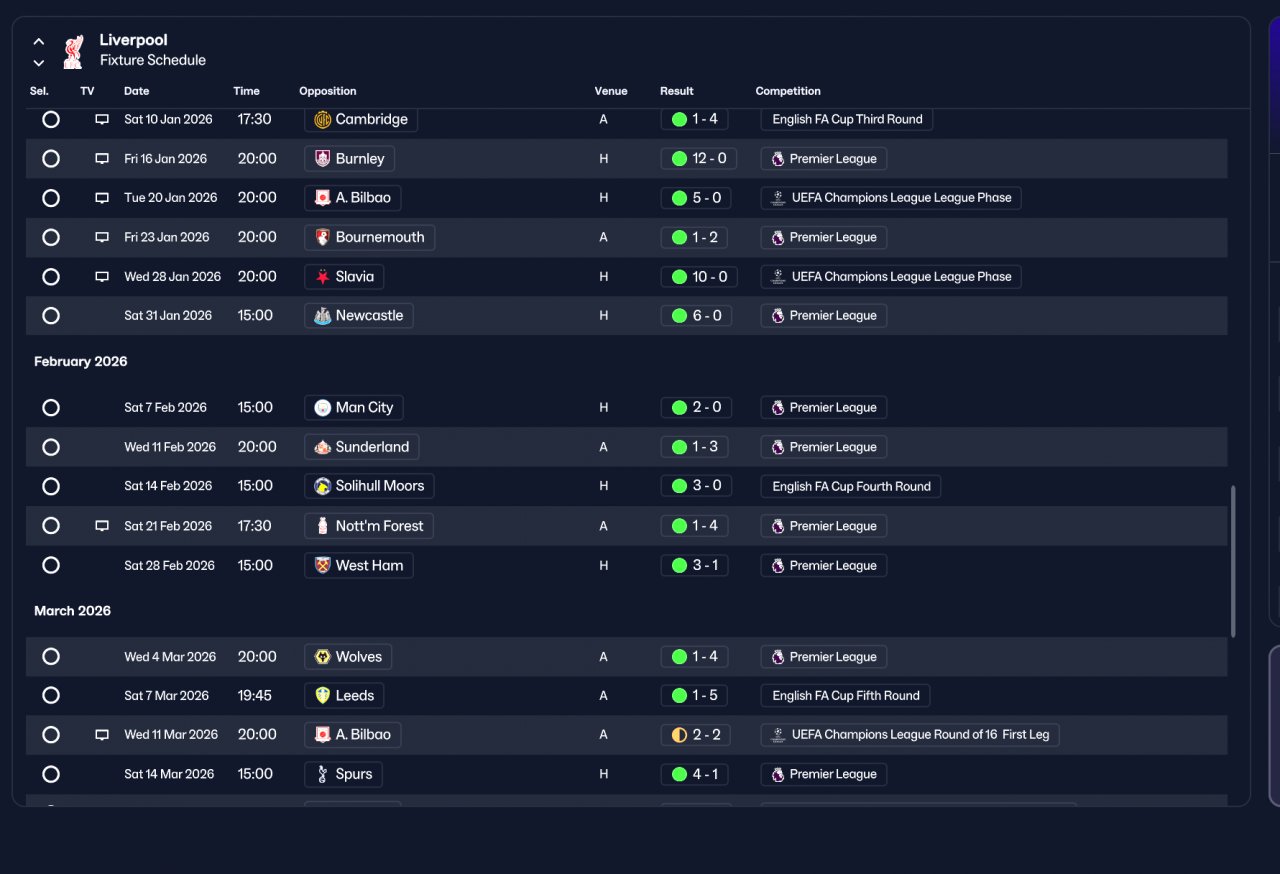
Task: Click TV icon on Slavia fixture row
Action: click(x=102, y=277)
